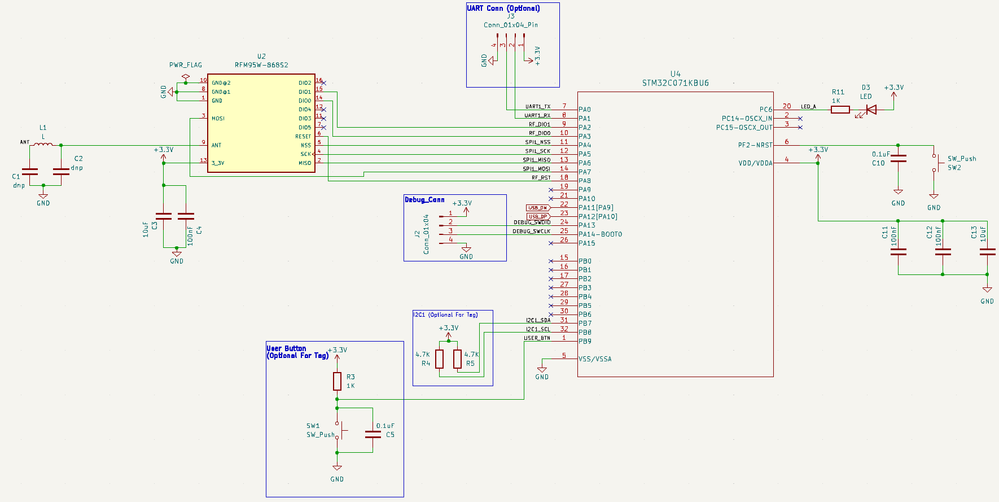Click the PC15-OSCX_OUT pin name

click(744, 127)
